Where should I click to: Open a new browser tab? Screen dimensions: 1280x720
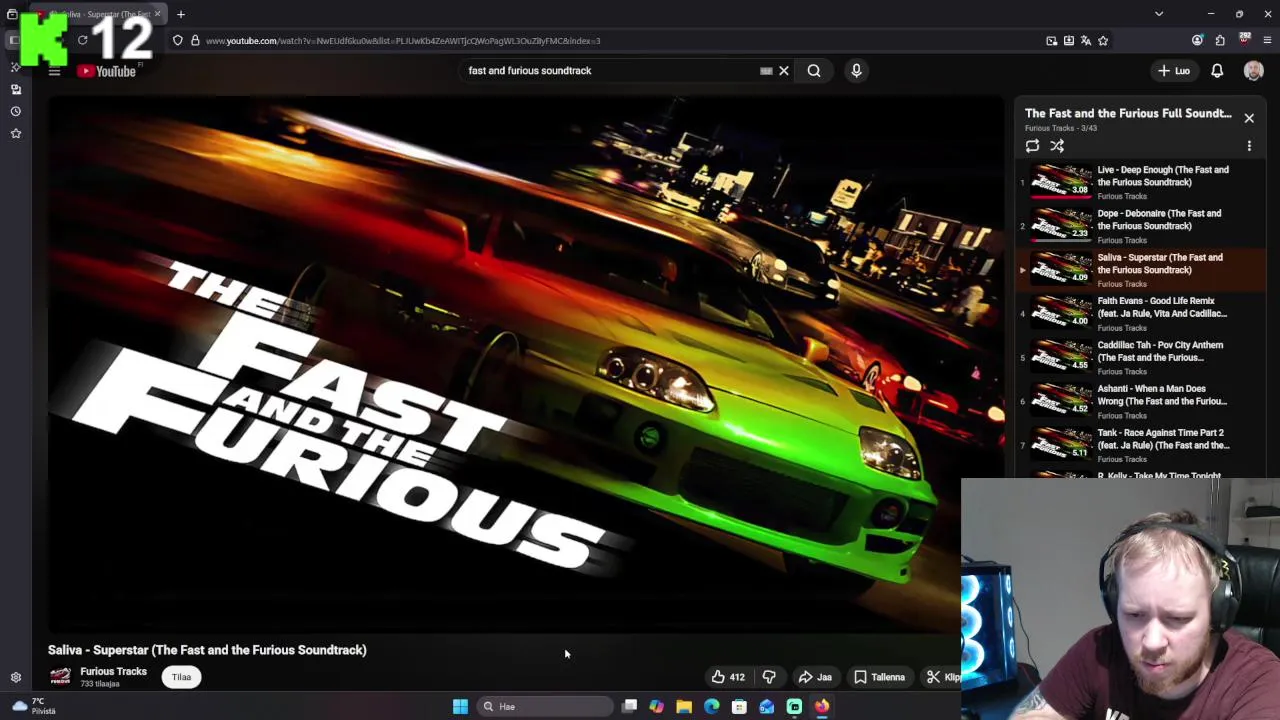(181, 14)
